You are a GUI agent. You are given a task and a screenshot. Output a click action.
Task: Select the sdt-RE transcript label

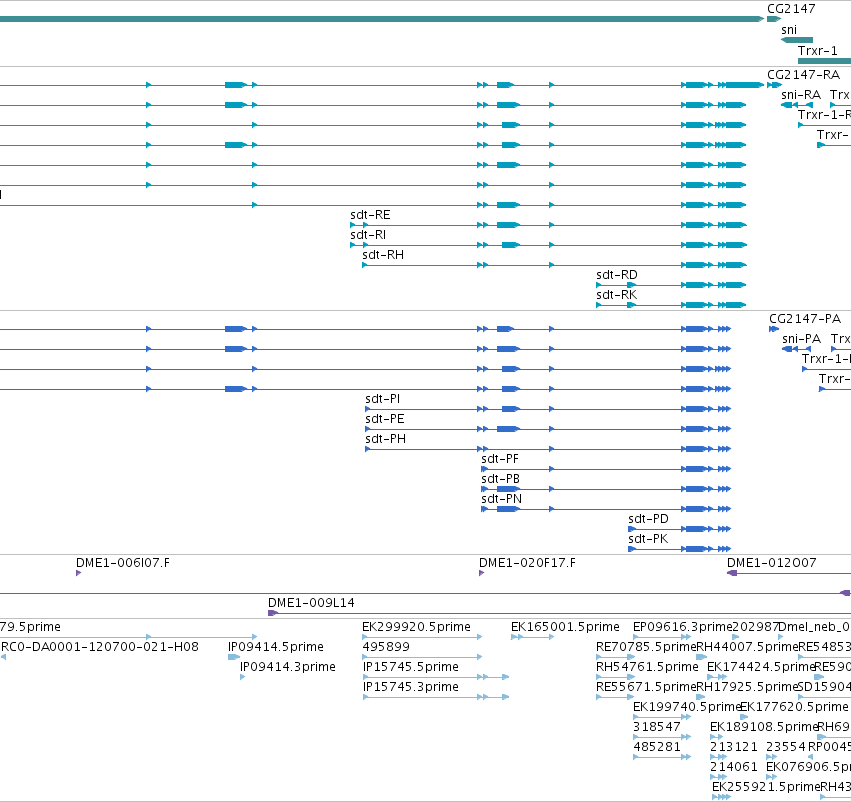click(370, 215)
